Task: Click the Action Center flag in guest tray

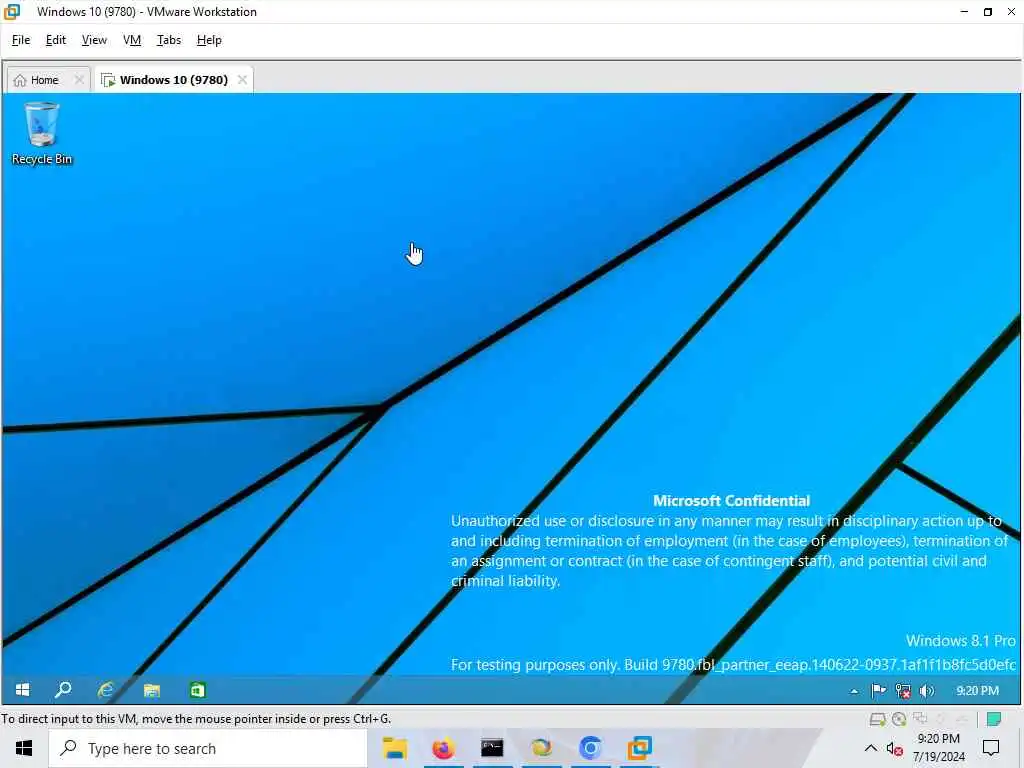Action: click(878, 690)
